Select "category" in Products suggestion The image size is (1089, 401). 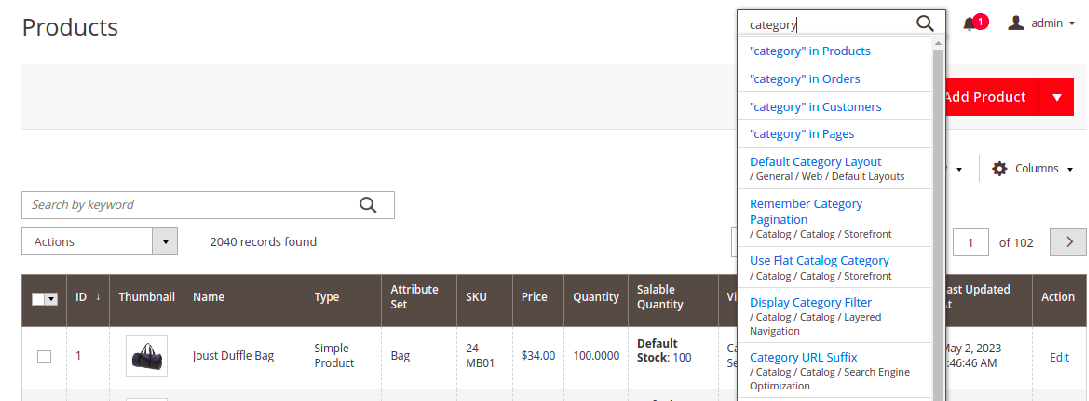810,51
